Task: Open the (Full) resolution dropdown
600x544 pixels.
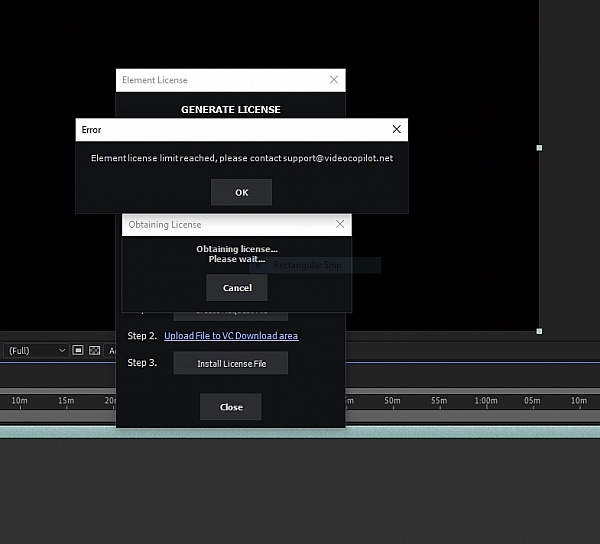Action: tap(36, 350)
